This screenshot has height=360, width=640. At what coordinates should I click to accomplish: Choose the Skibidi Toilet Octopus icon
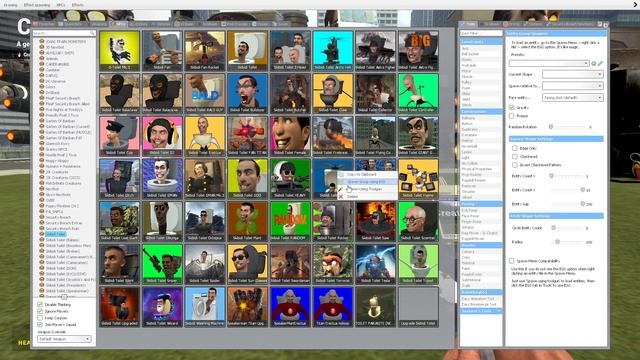click(x=204, y=221)
